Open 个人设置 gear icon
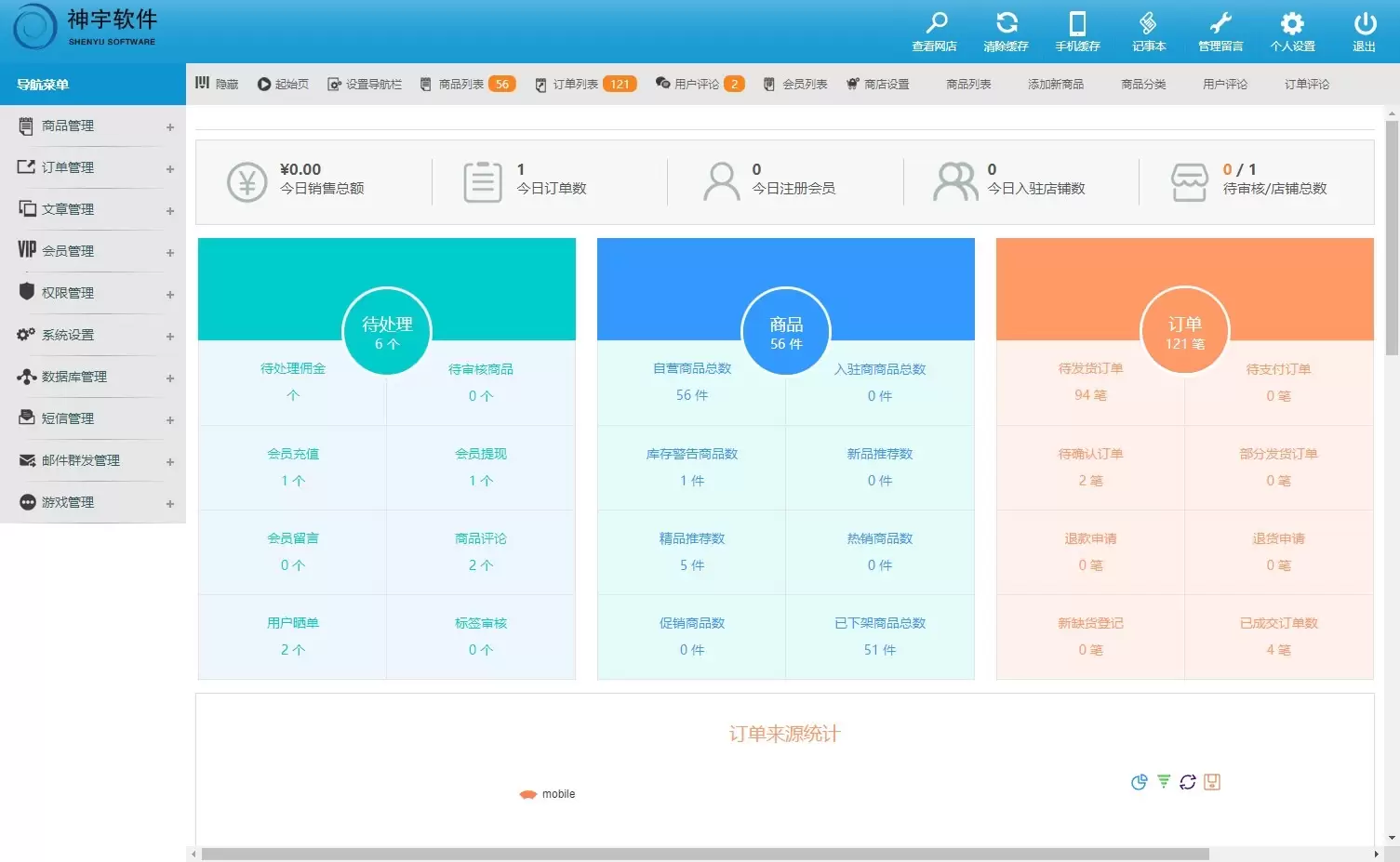1400x862 pixels. point(1292,24)
